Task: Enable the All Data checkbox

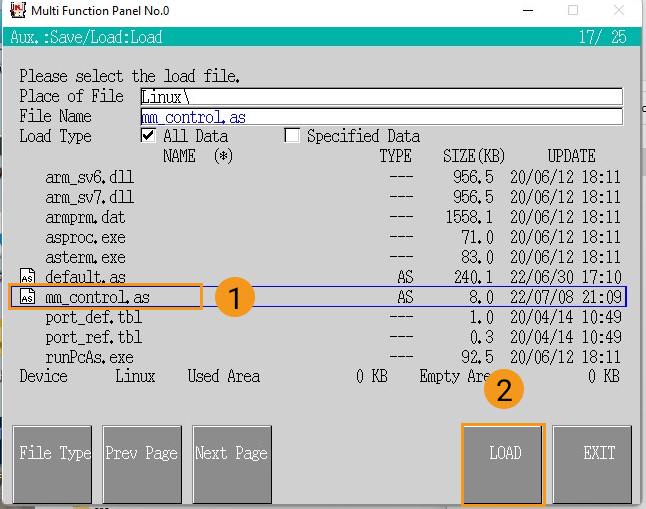Action: 149,136
